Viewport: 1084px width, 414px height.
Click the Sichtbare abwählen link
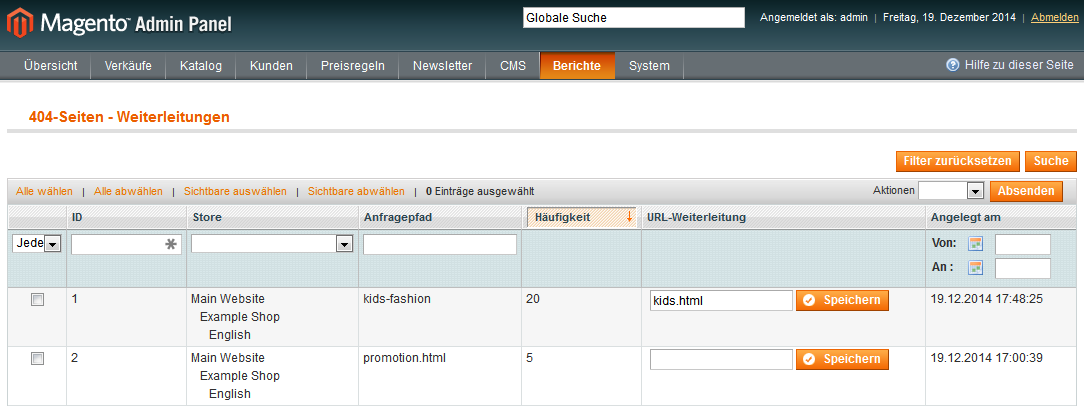356,191
